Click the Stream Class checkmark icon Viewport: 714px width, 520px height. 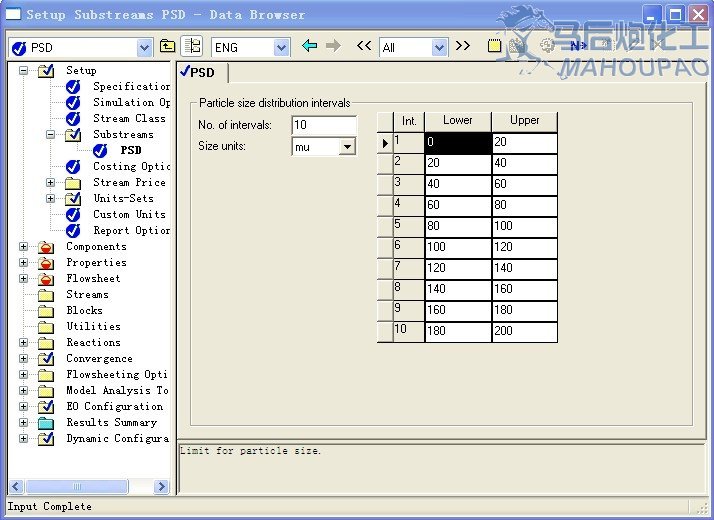pos(73,118)
